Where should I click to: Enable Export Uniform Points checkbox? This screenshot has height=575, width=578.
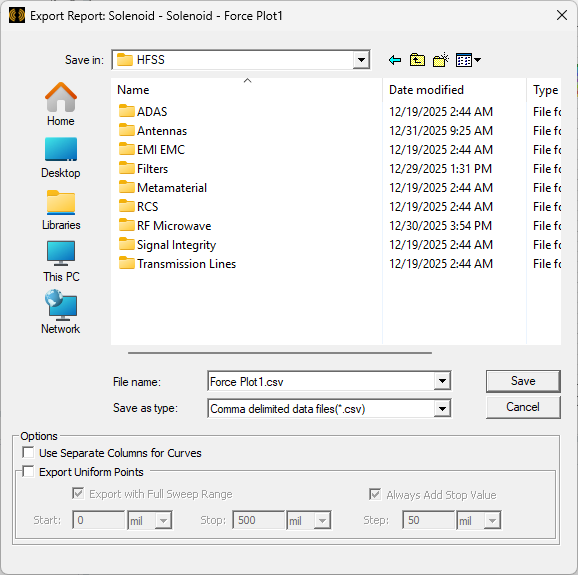tap(28, 471)
